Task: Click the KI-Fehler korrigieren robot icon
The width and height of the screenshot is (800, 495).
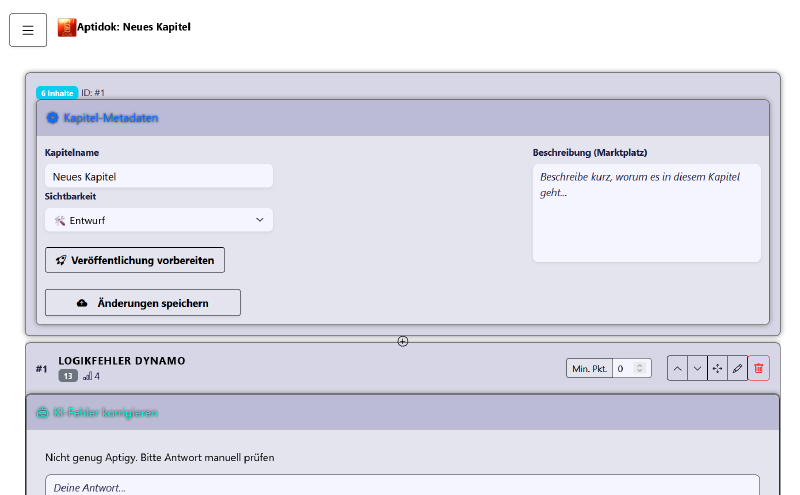Action: pyautogui.click(x=43, y=412)
